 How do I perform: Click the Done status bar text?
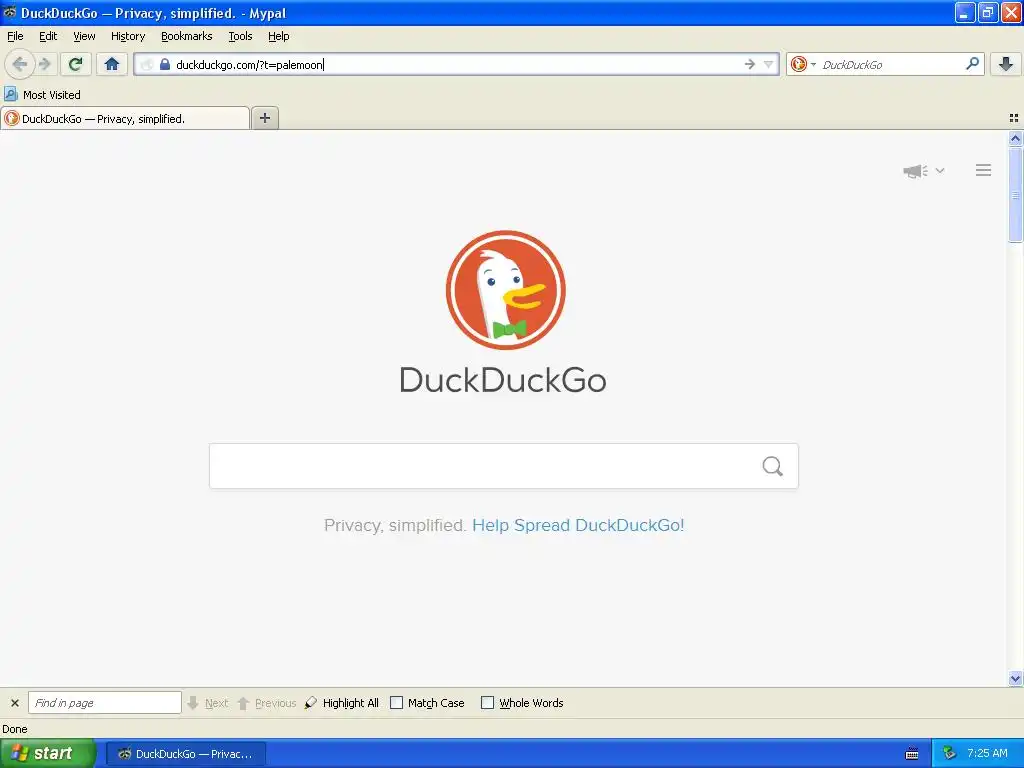(14, 729)
